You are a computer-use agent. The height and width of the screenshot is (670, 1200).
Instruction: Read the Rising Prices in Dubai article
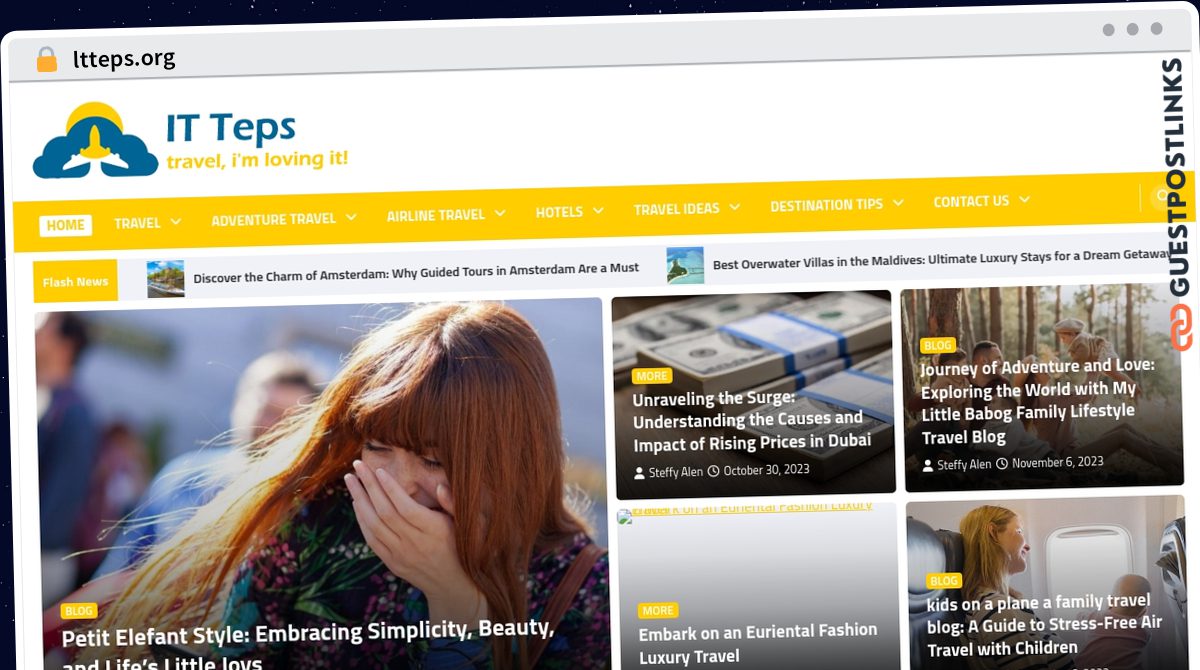point(751,420)
